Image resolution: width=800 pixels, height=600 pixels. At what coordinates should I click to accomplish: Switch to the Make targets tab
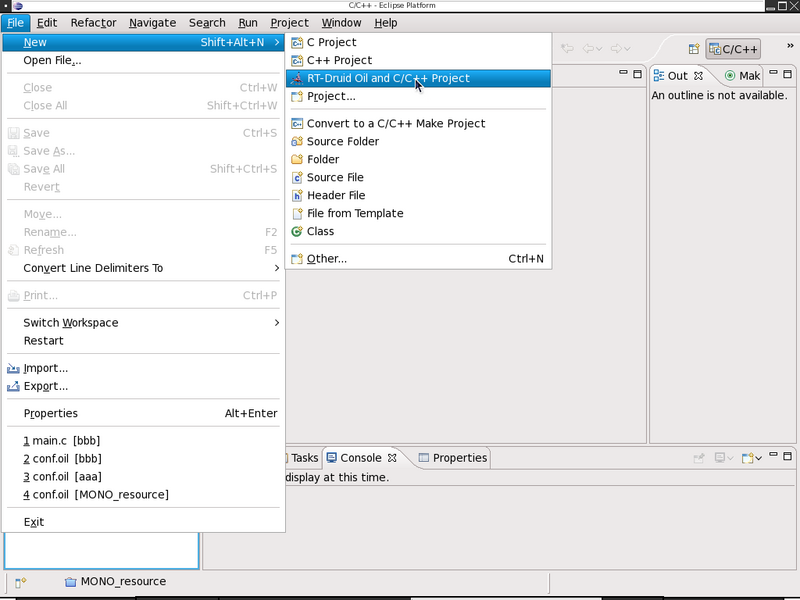point(742,76)
